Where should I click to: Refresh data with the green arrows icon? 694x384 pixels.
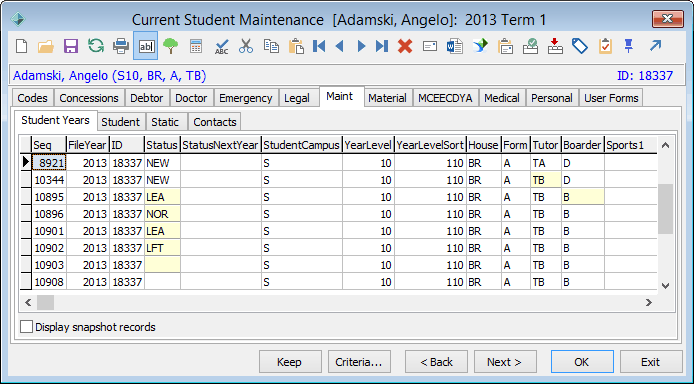(x=96, y=46)
